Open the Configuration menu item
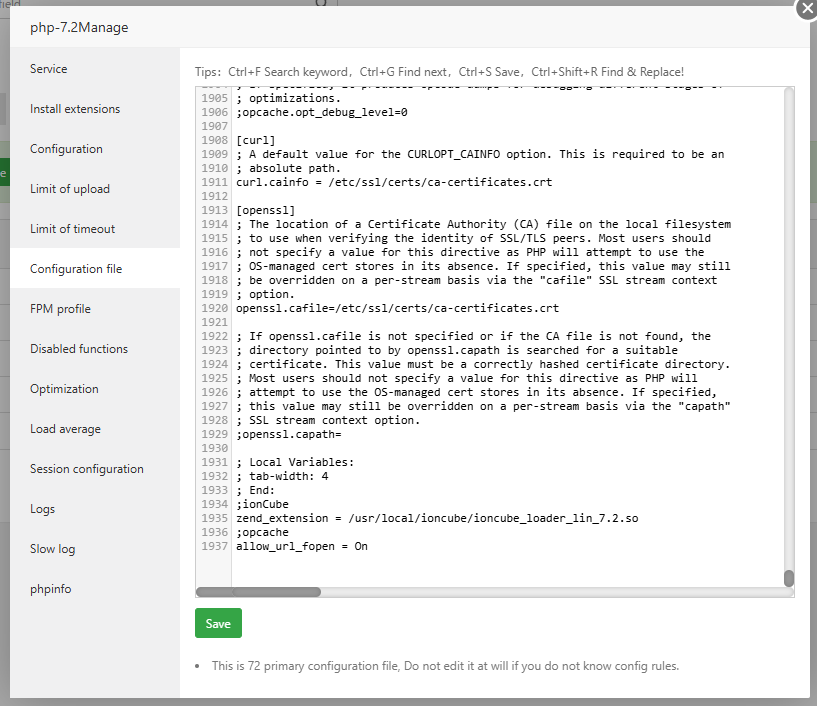Screen dimensions: 817x706 (66, 149)
